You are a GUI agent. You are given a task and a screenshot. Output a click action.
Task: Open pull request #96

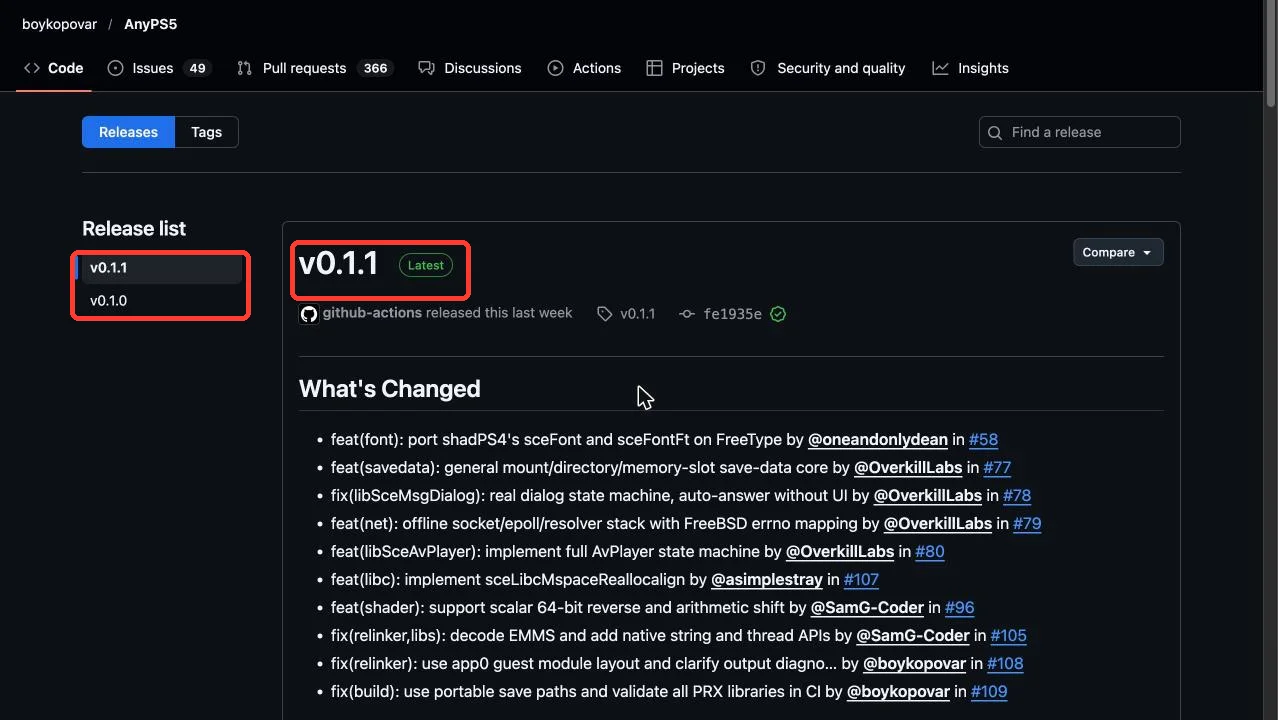coord(959,607)
